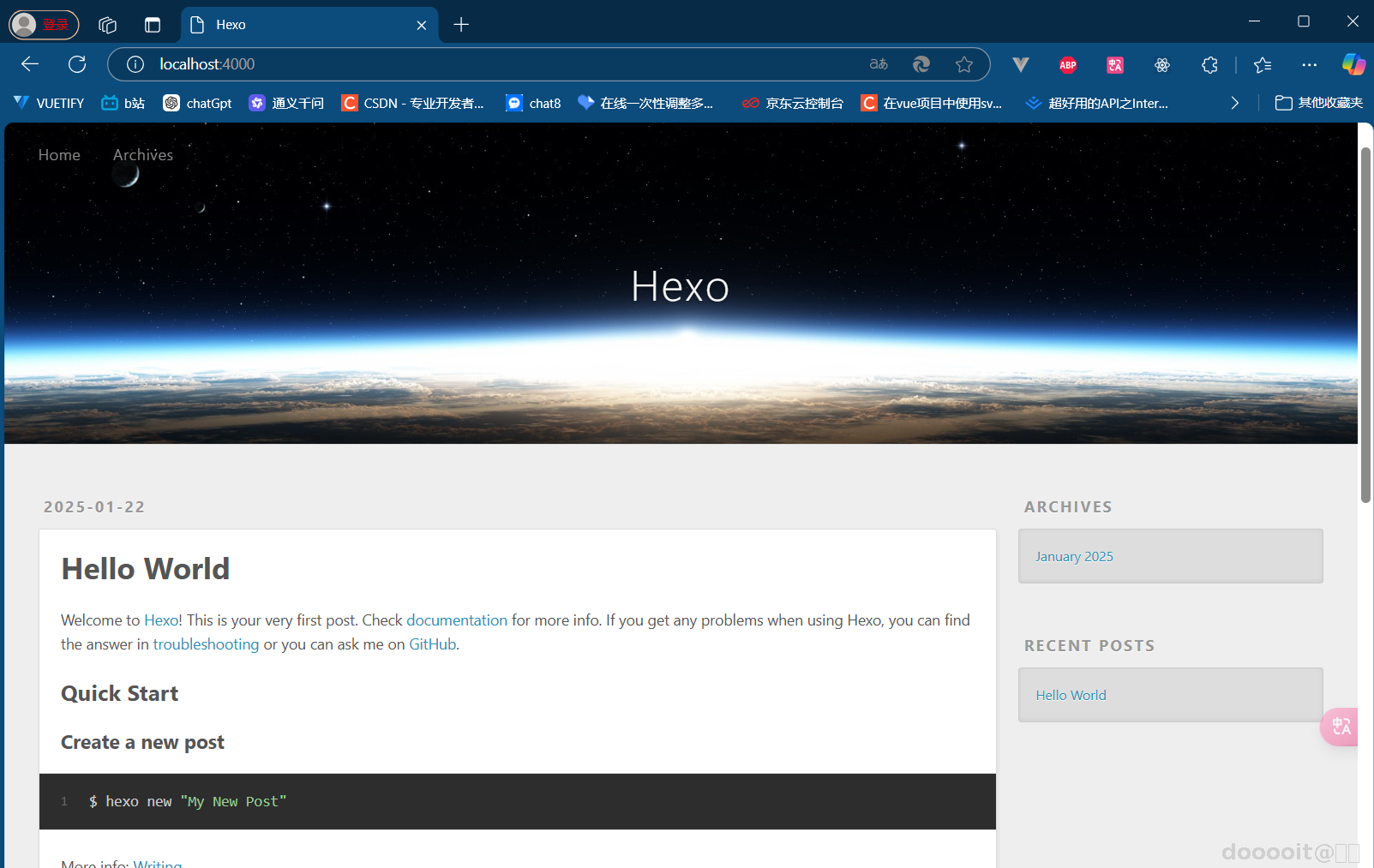Open the documentation link in the post

click(457, 620)
